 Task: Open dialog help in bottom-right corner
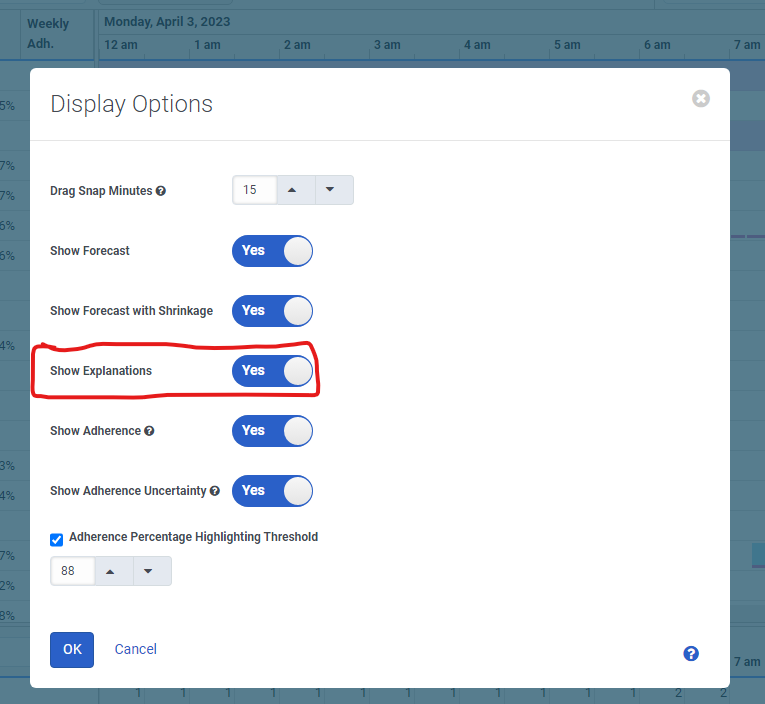click(690, 653)
